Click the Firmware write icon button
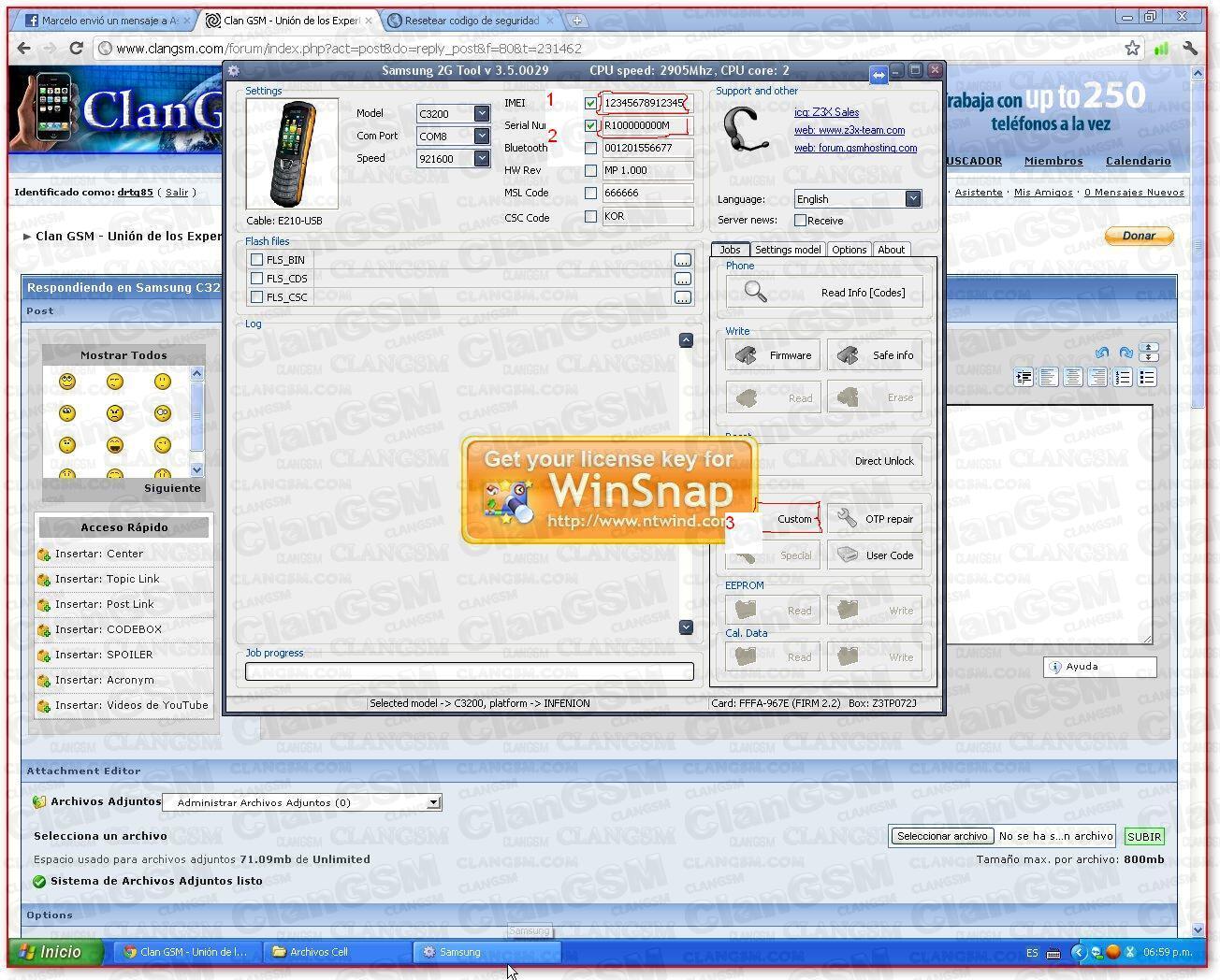Viewport: 1220px width, 980px height. coord(747,355)
